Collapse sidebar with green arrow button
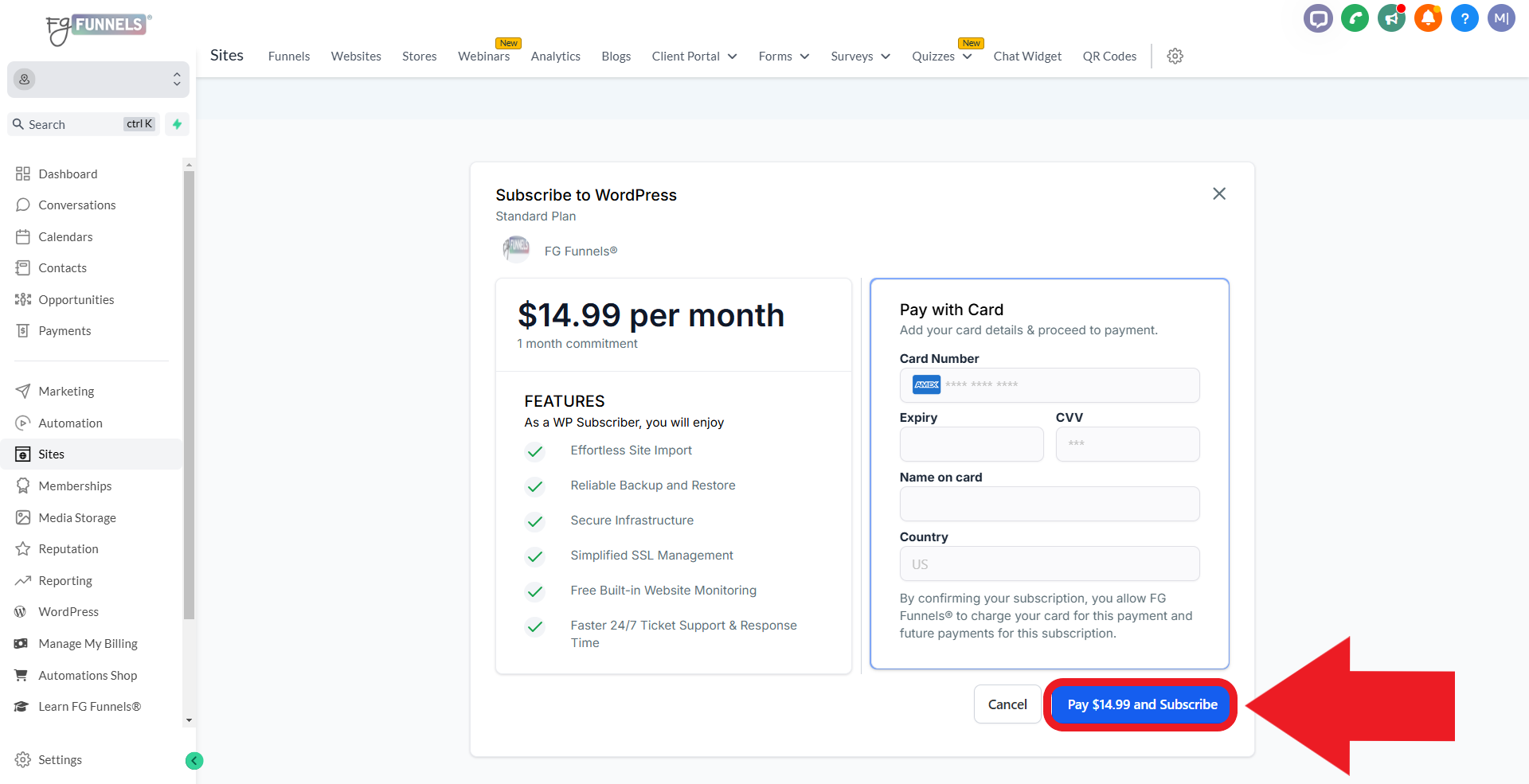The image size is (1529, 784). (x=194, y=761)
